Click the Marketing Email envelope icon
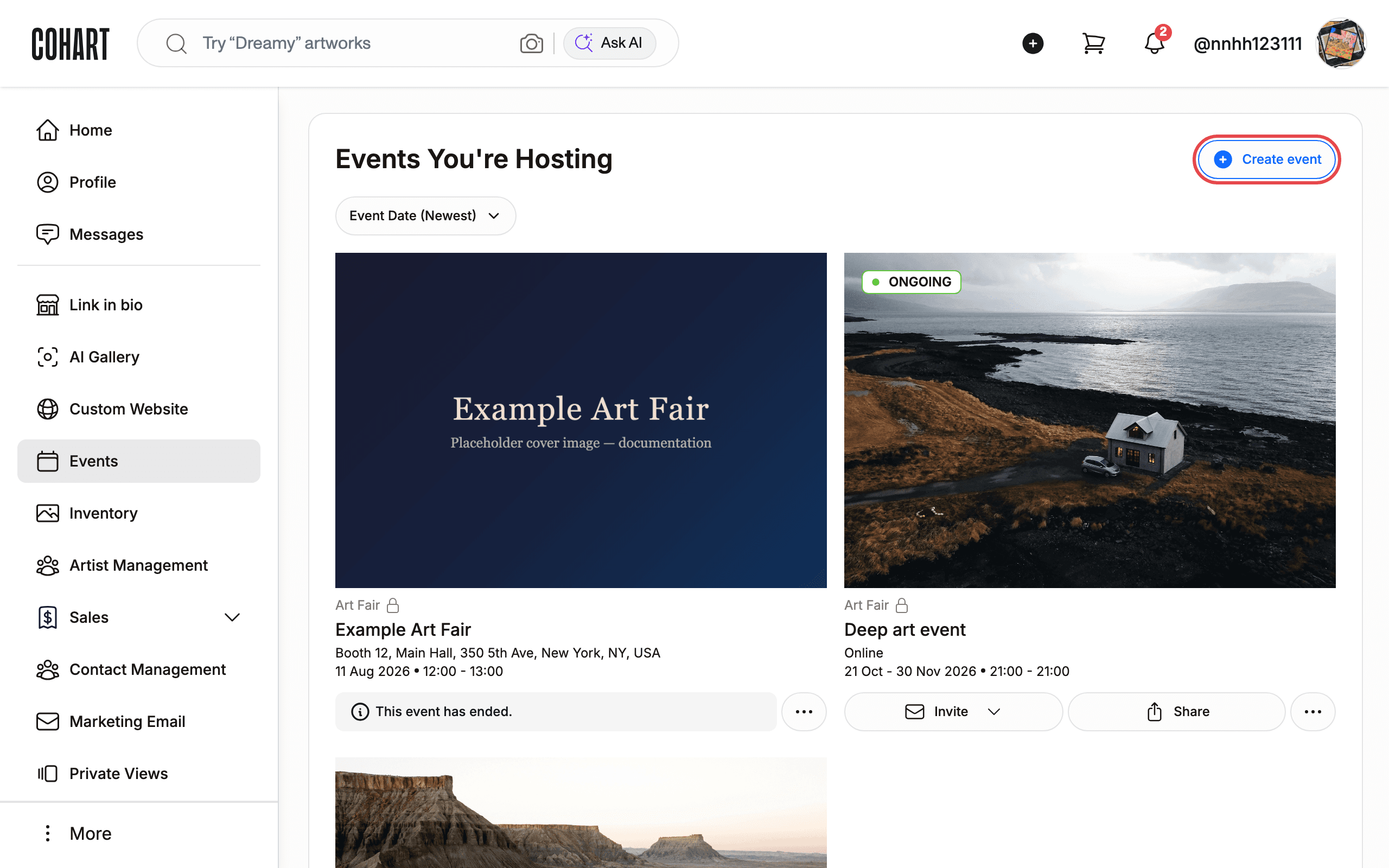Screen dimensions: 1389x868 click(x=48, y=722)
